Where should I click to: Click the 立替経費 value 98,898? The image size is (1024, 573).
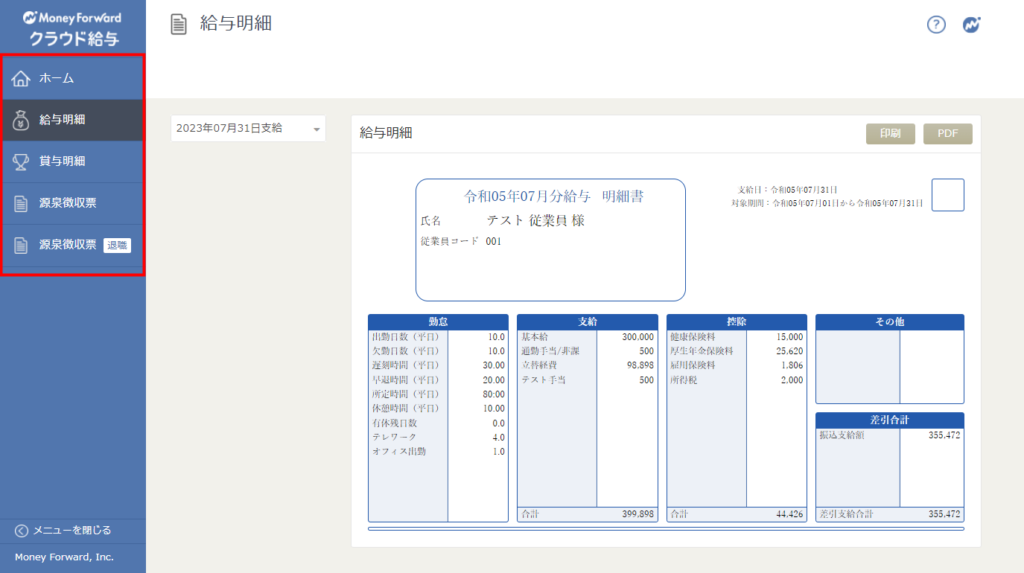(640, 365)
